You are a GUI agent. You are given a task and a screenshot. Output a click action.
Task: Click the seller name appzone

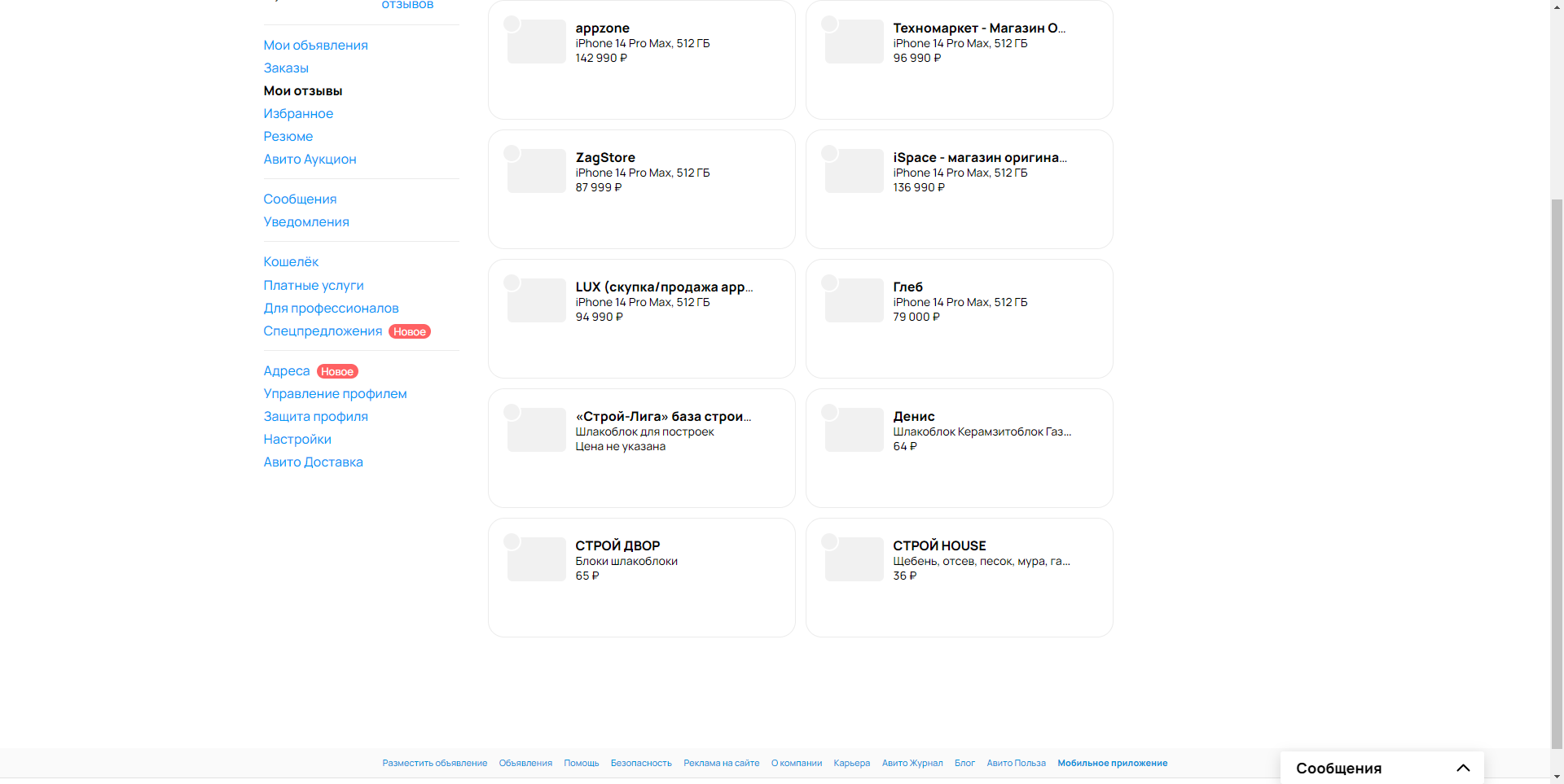(x=602, y=28)
